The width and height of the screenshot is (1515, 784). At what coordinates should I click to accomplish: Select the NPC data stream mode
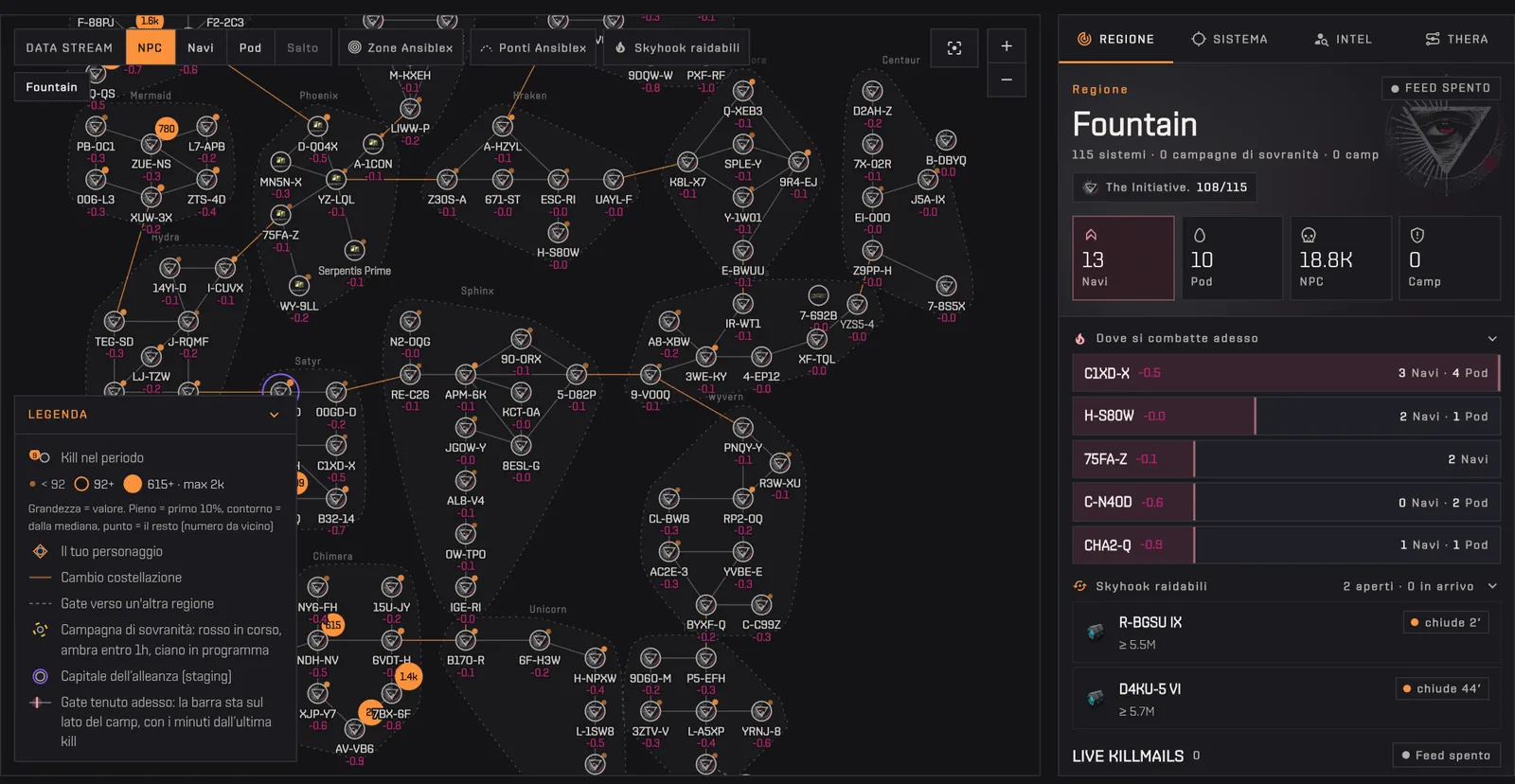pyautogui.click(x=150, y=47)
